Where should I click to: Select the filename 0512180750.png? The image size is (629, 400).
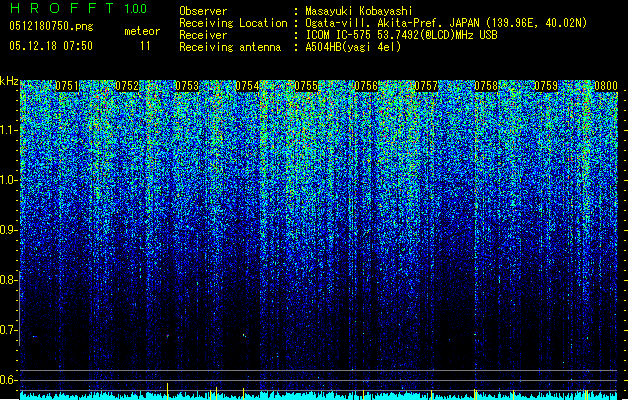[51, 27]
